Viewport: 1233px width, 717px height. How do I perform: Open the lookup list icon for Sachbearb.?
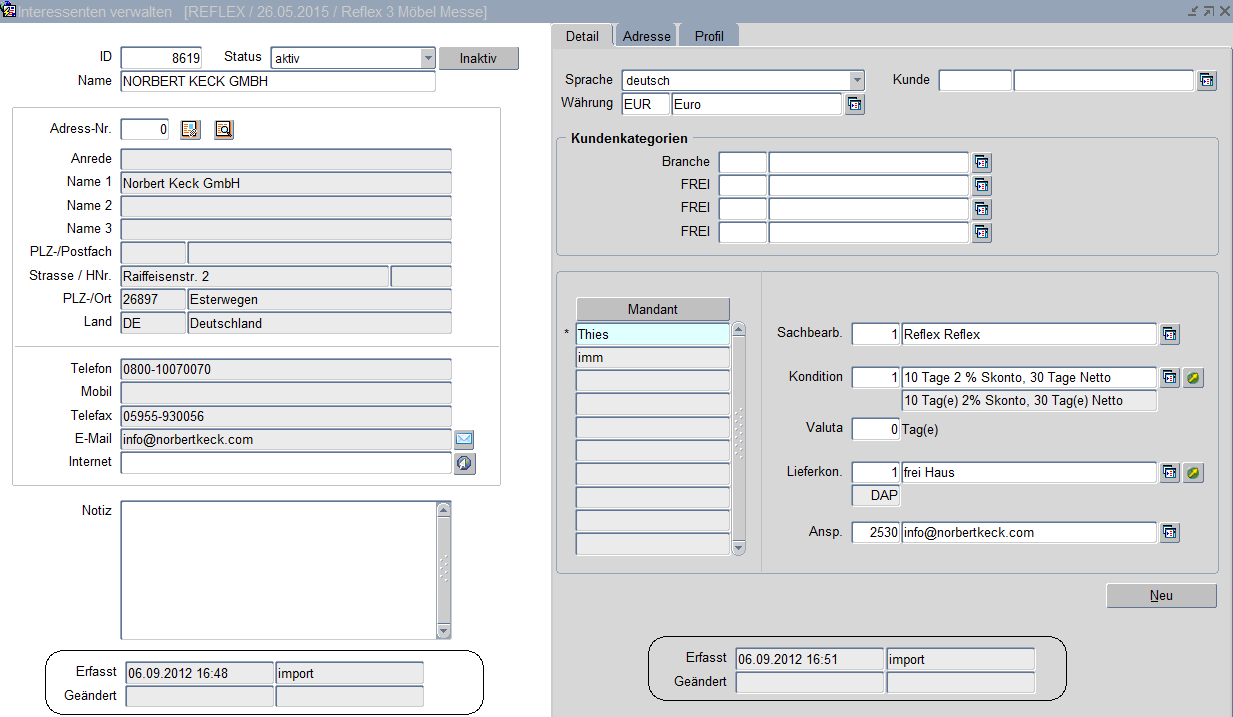1170,335
